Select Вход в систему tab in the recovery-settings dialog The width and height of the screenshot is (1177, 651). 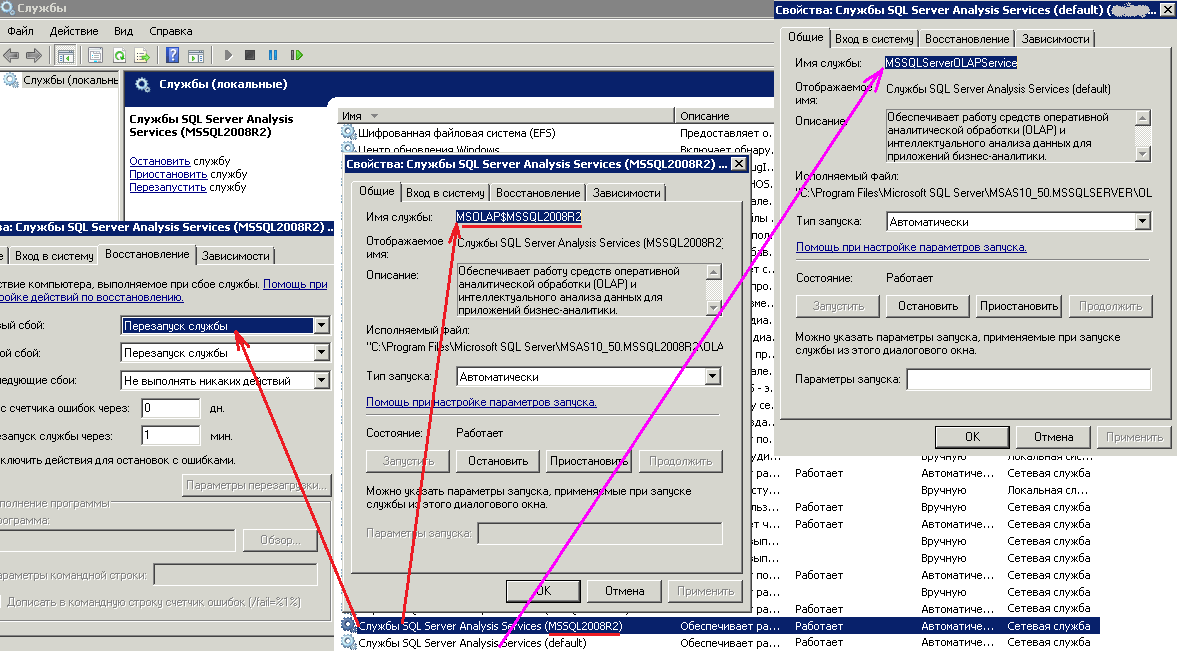[x=54, y=256]
